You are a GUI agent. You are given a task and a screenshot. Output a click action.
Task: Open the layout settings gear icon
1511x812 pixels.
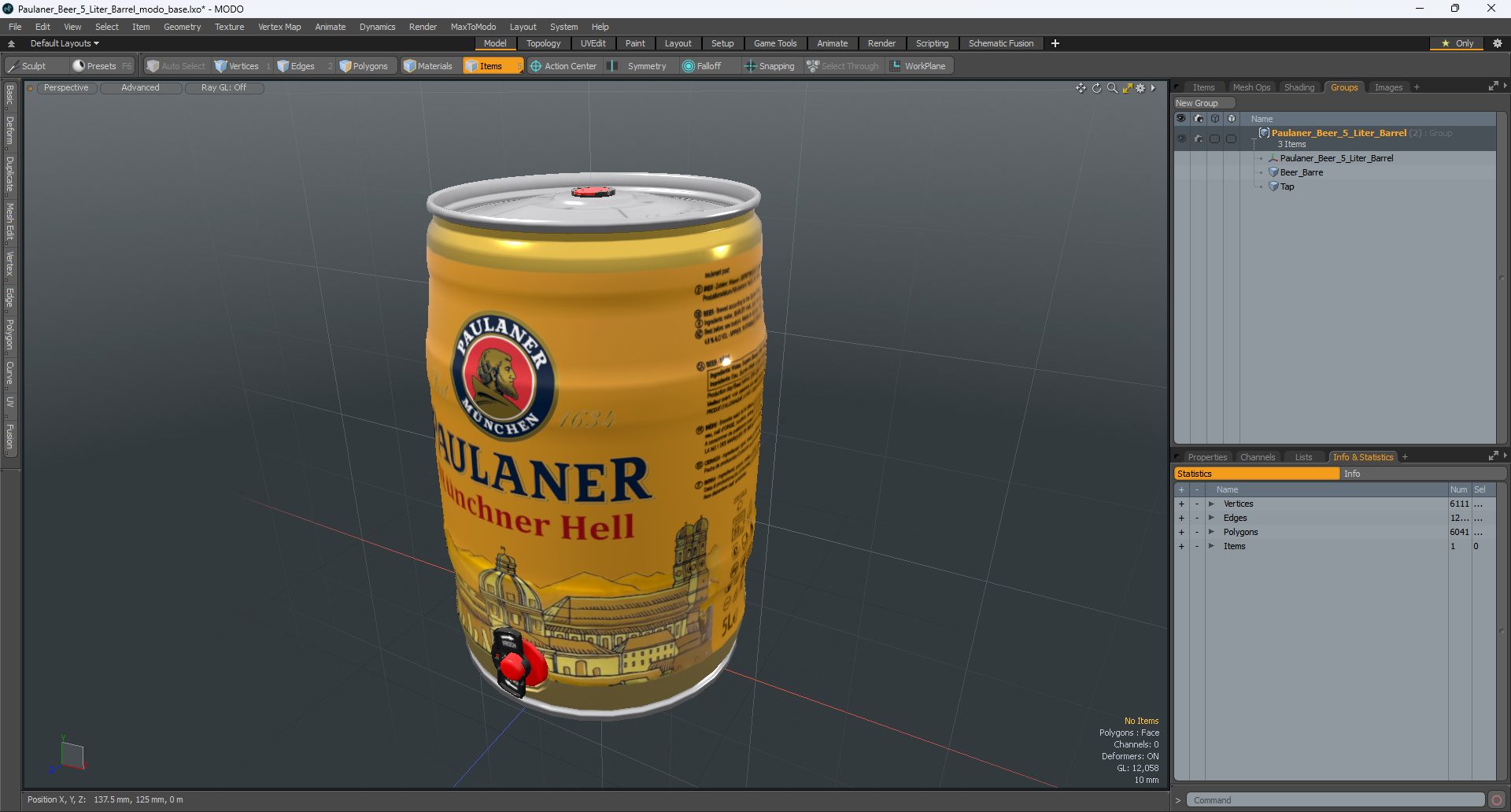(x=1497, y=43)
